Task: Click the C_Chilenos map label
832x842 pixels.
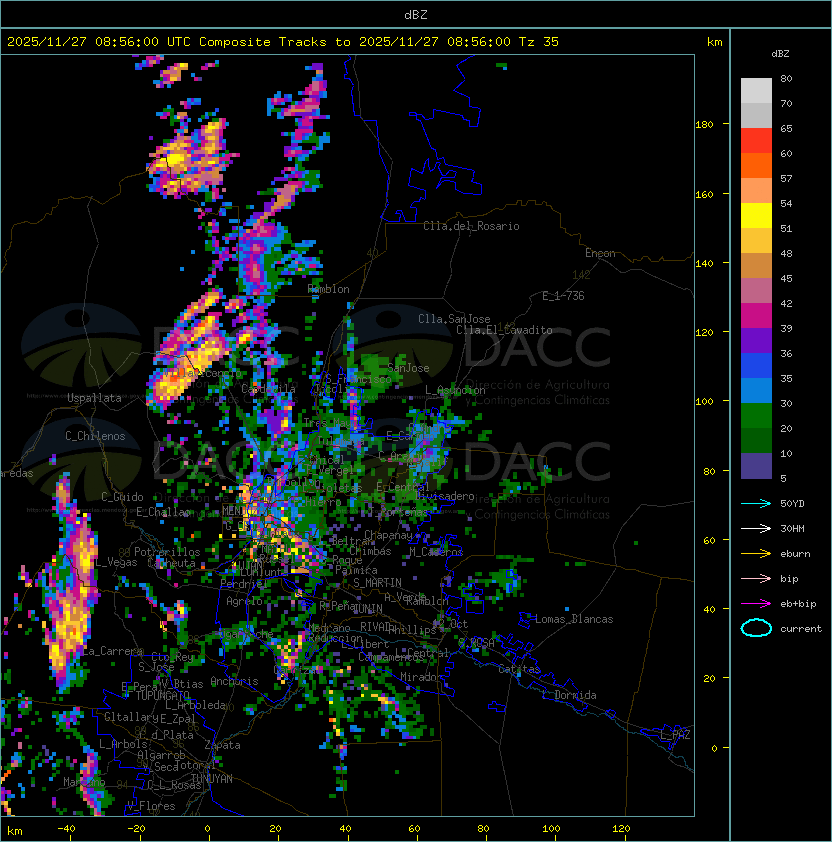Action: 95,436
